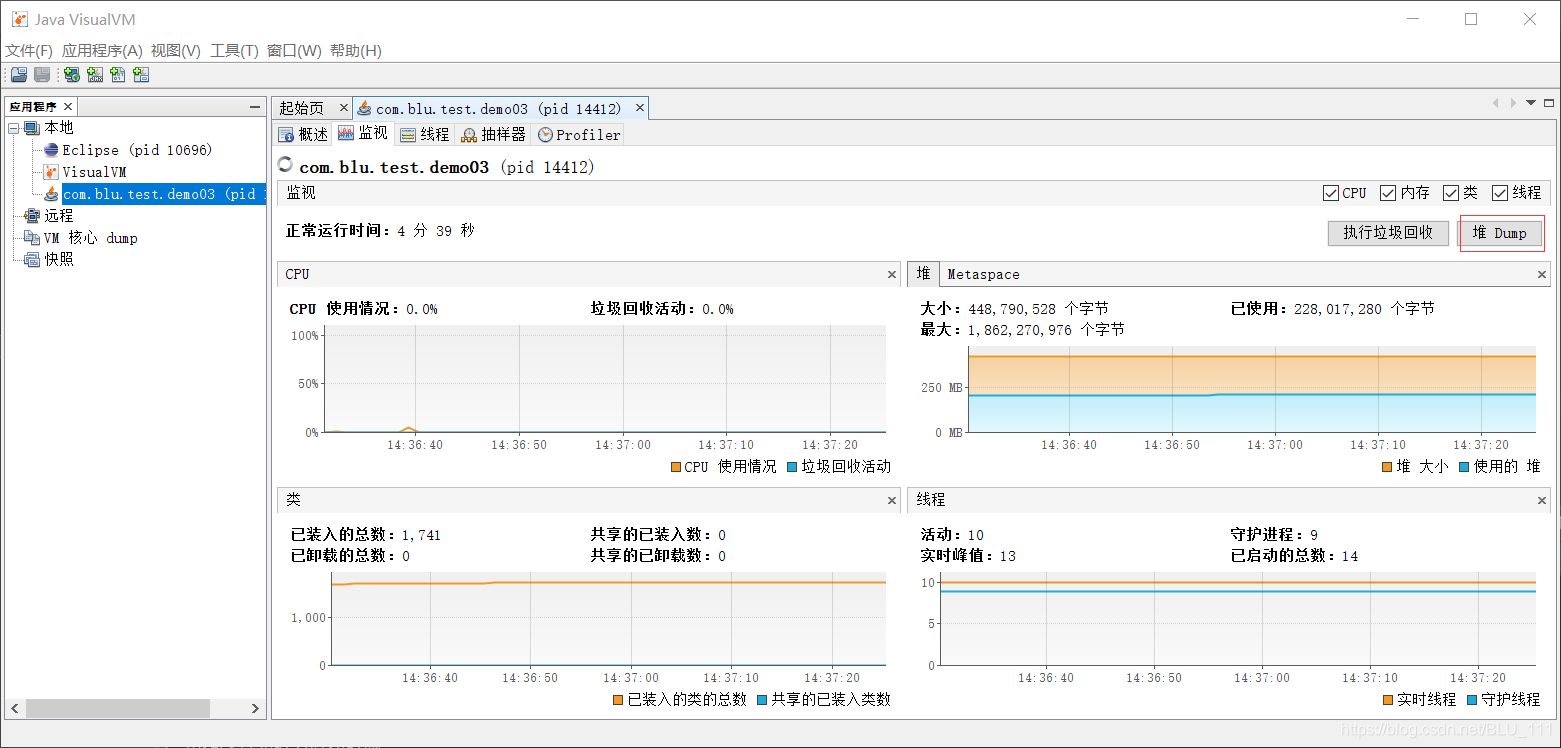Screen dimensions: 1561x748
Task: Open the 抽样器 tab
Action: coord(494,134)
